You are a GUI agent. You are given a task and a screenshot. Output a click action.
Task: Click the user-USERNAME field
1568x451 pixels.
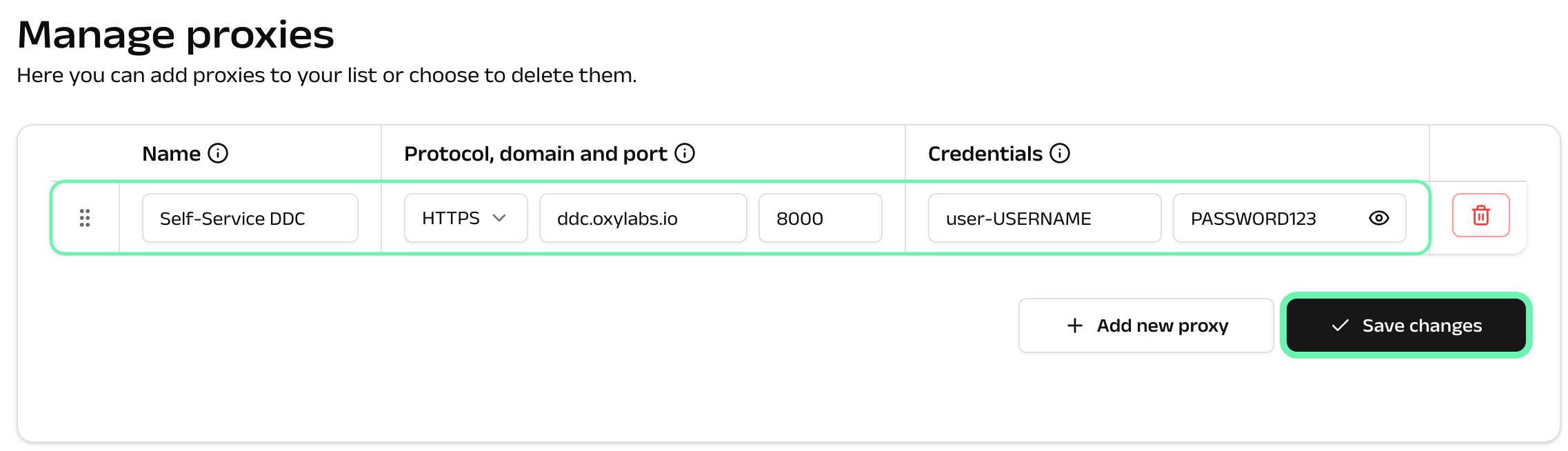point(1044,218)
